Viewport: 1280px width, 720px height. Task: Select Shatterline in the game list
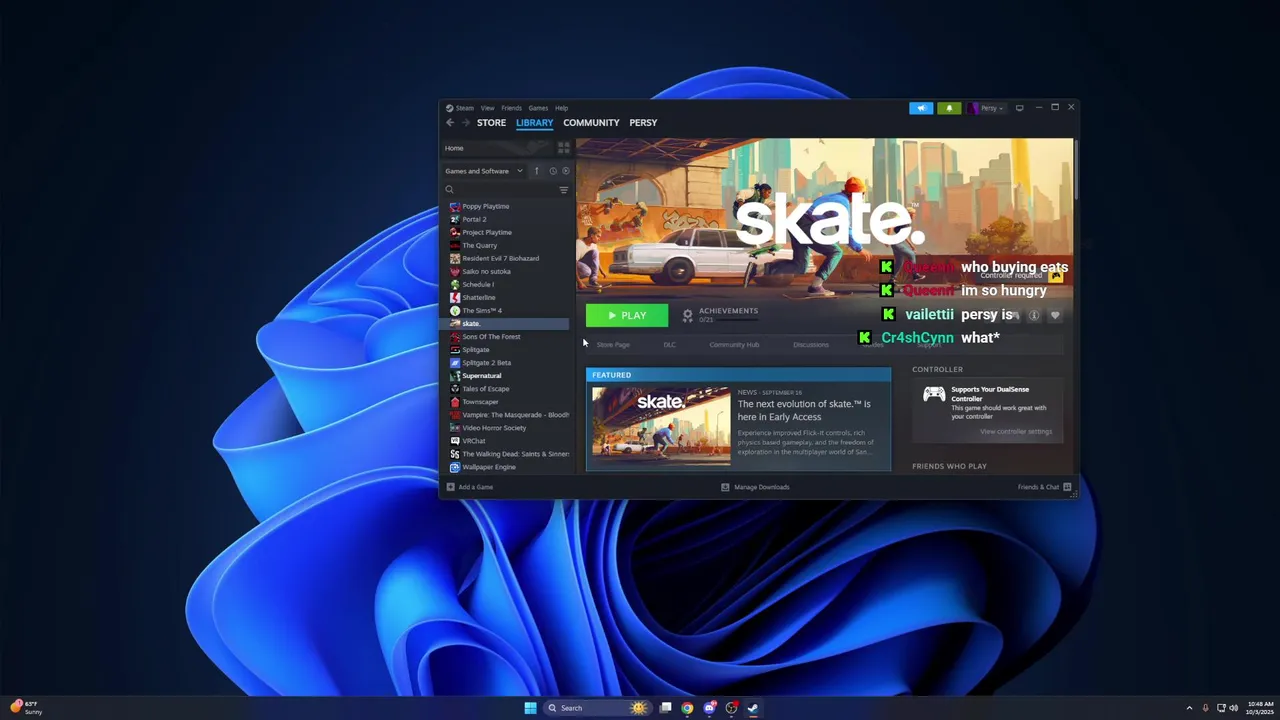(509, 297)
